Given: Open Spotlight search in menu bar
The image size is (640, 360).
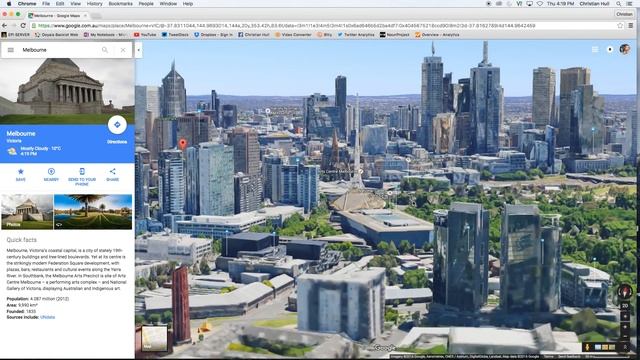Looking at the screenshot, I should click(619, 4).
